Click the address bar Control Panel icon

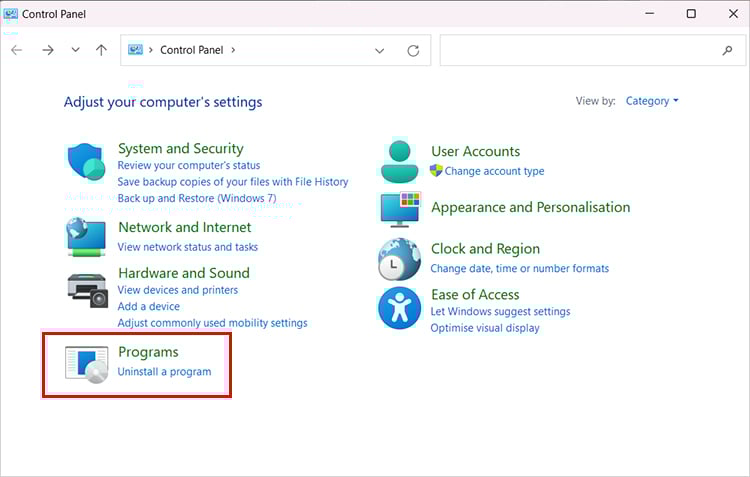(135, 50)
